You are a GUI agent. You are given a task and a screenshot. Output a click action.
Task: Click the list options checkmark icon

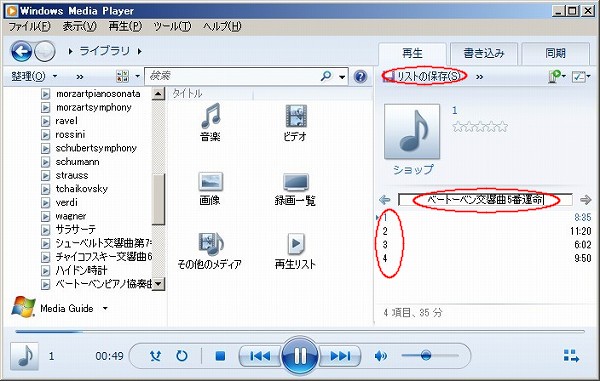click(x=578, y=77)
